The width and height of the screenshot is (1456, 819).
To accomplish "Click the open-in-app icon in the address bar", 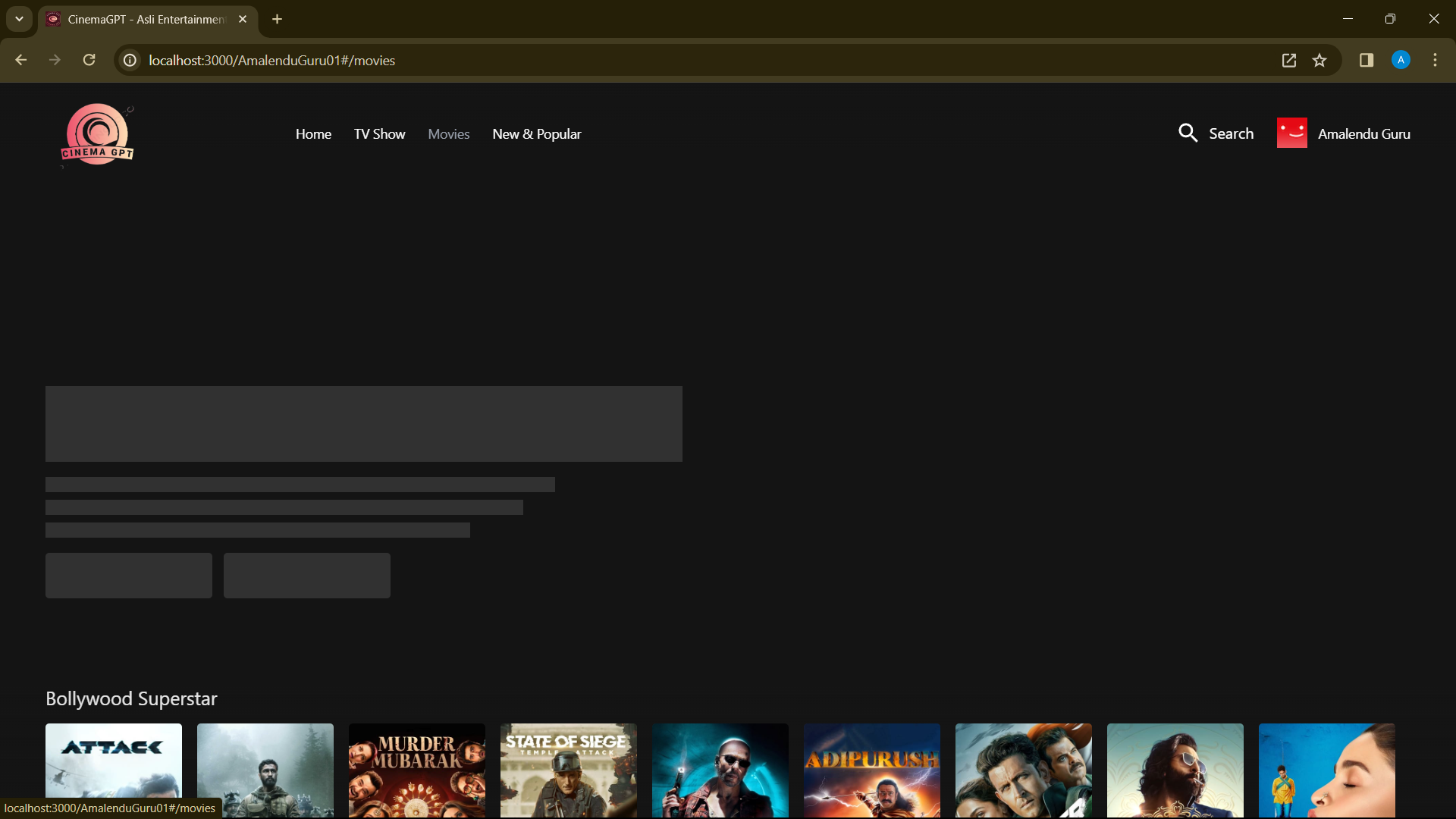I will point(1288,60).
